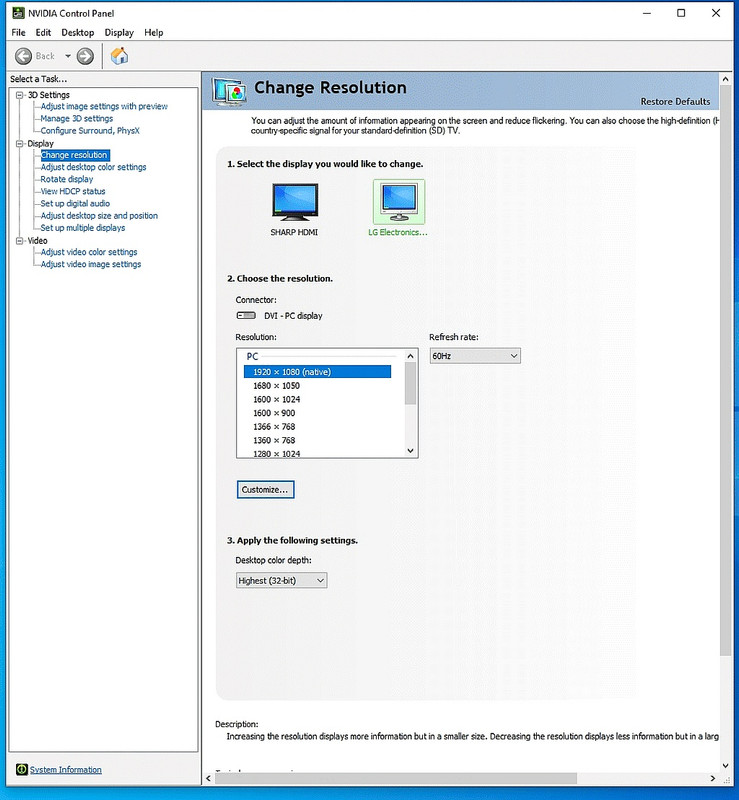Open Adjust desktop color settings
739x800 pixels.
[93, 167]
